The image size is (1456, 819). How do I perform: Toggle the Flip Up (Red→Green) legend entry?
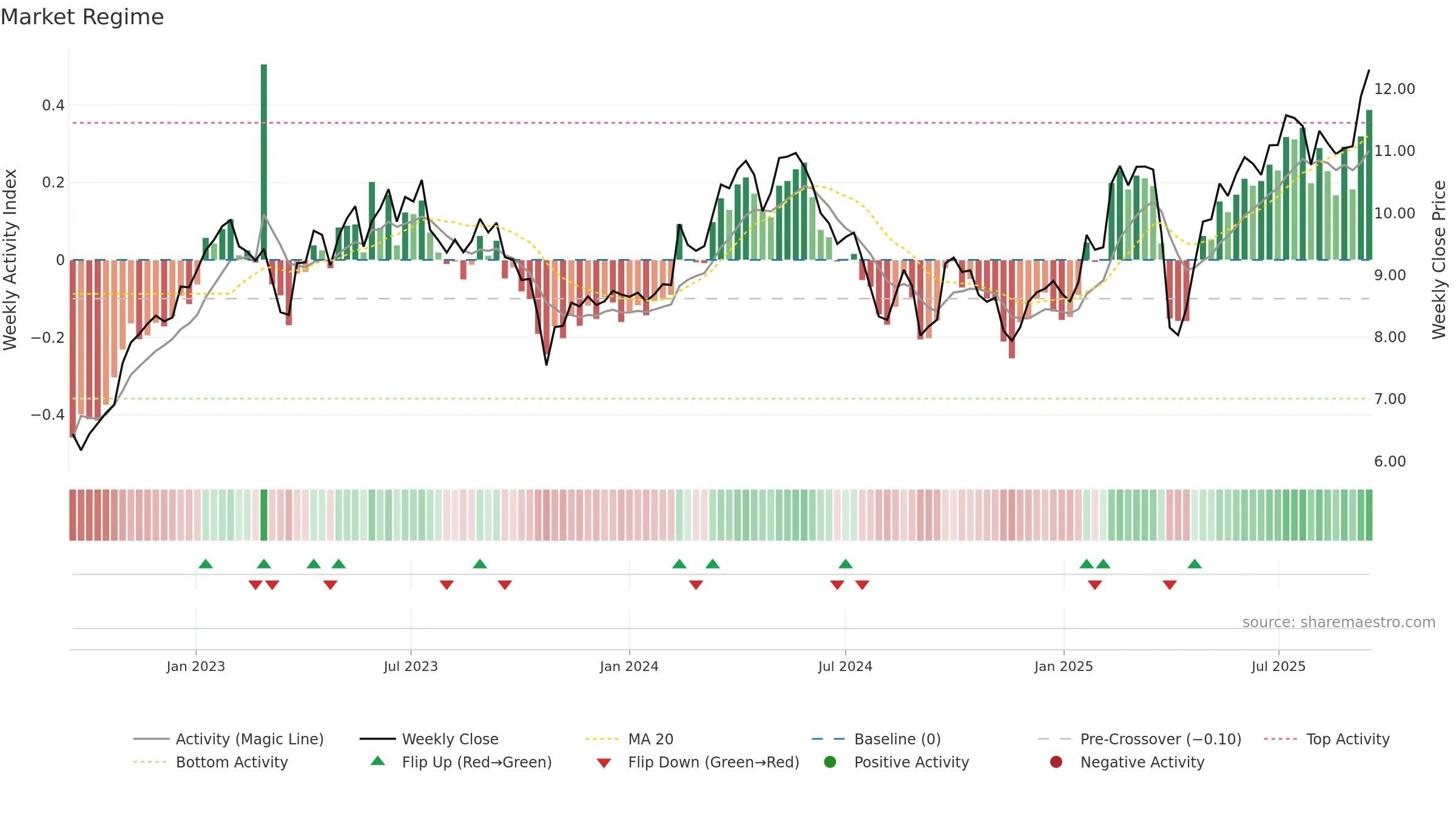coord(461,762)
